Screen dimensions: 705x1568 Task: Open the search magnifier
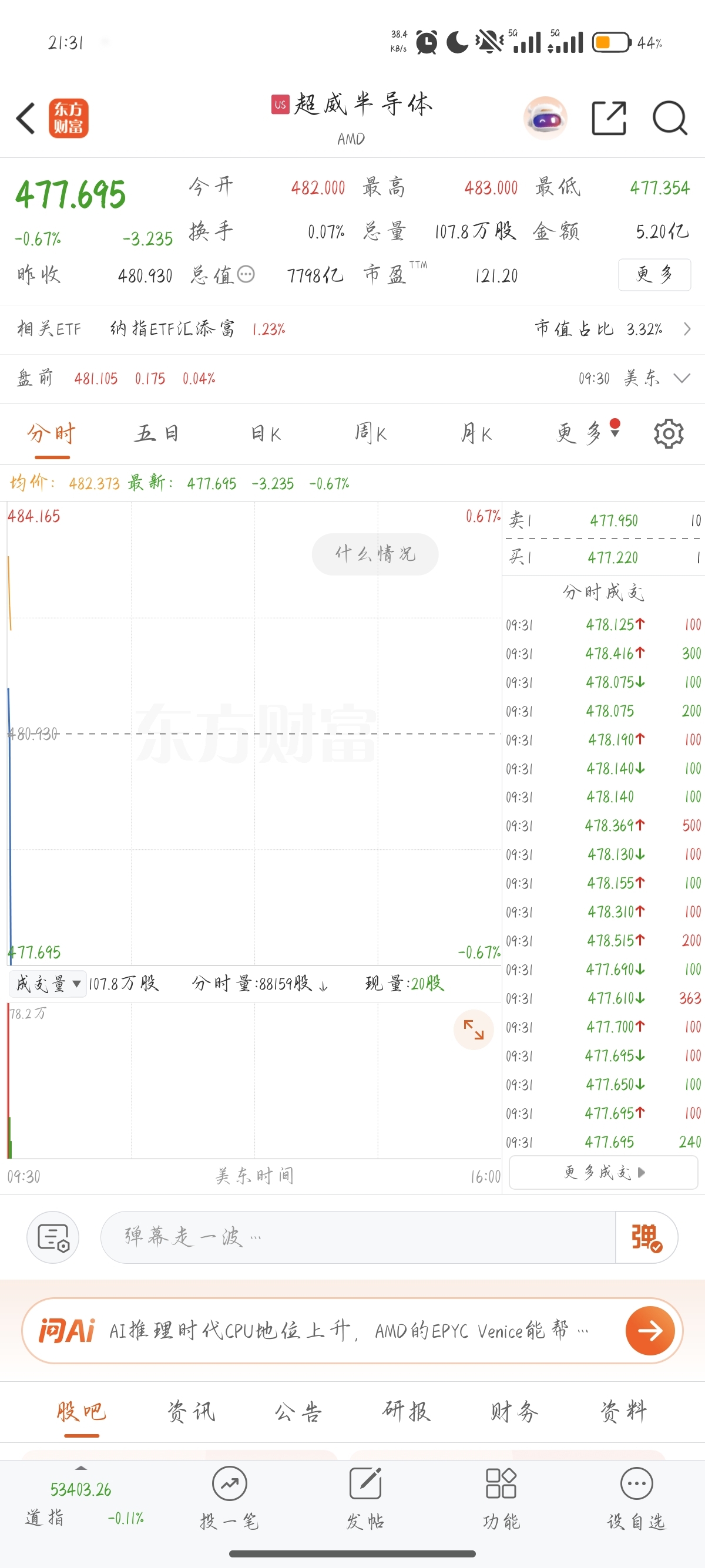[x=670, y=118]
